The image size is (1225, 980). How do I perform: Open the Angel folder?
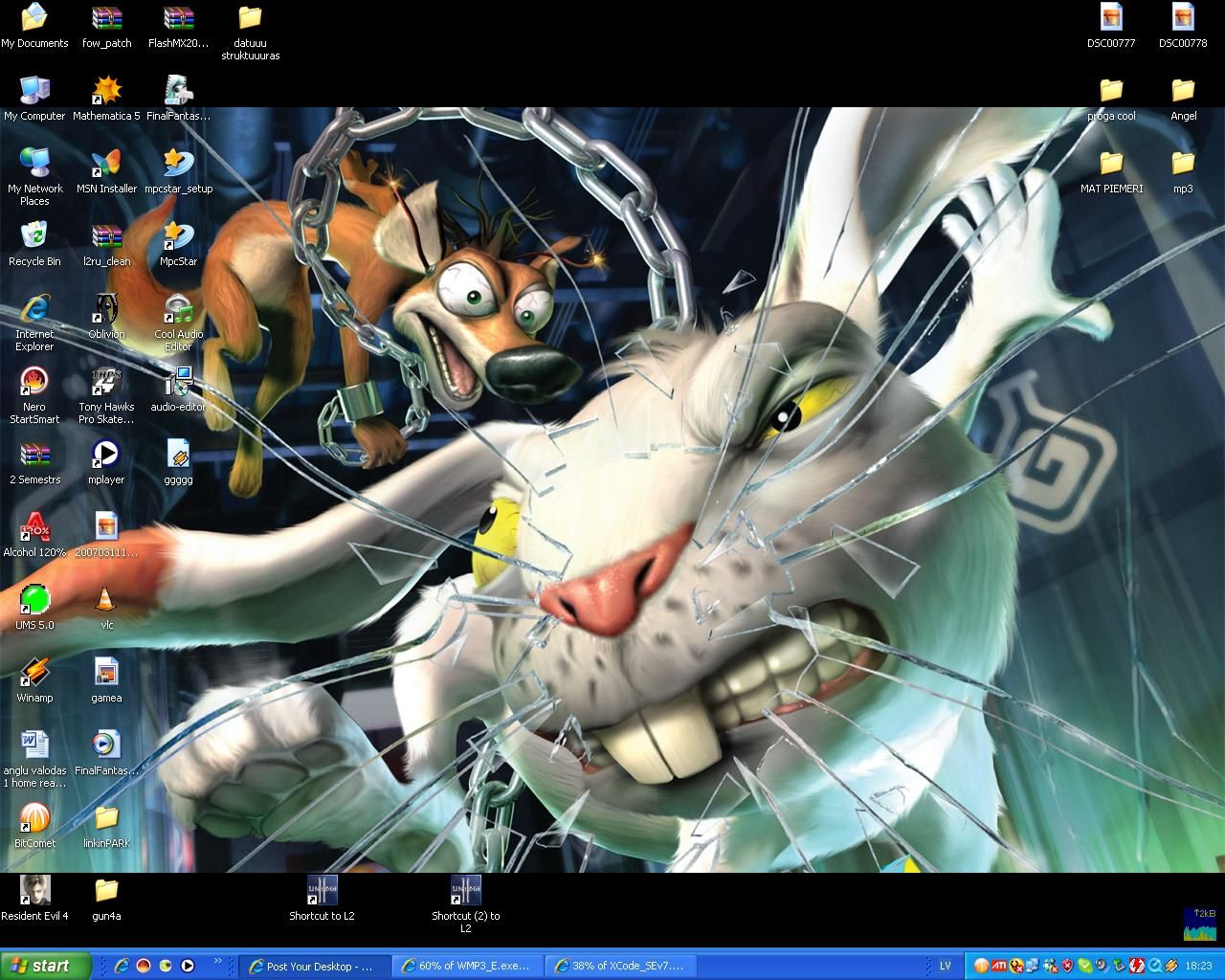[1183, 99]
